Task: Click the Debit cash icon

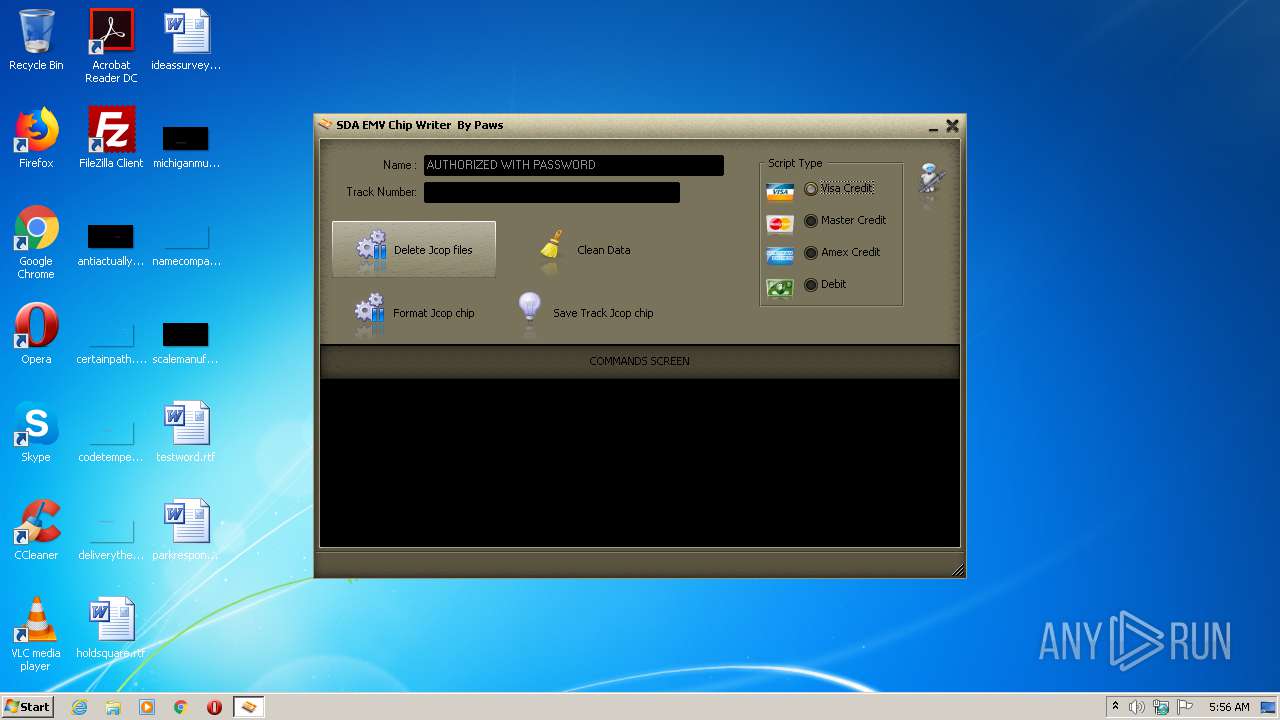Action: 780,288
